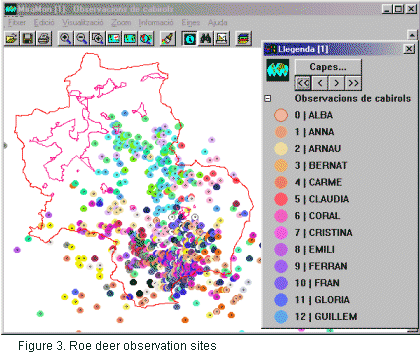Click legend text '12 | GUILLEM'
This screenshot has width=420, height=360.
coord(326,317)
